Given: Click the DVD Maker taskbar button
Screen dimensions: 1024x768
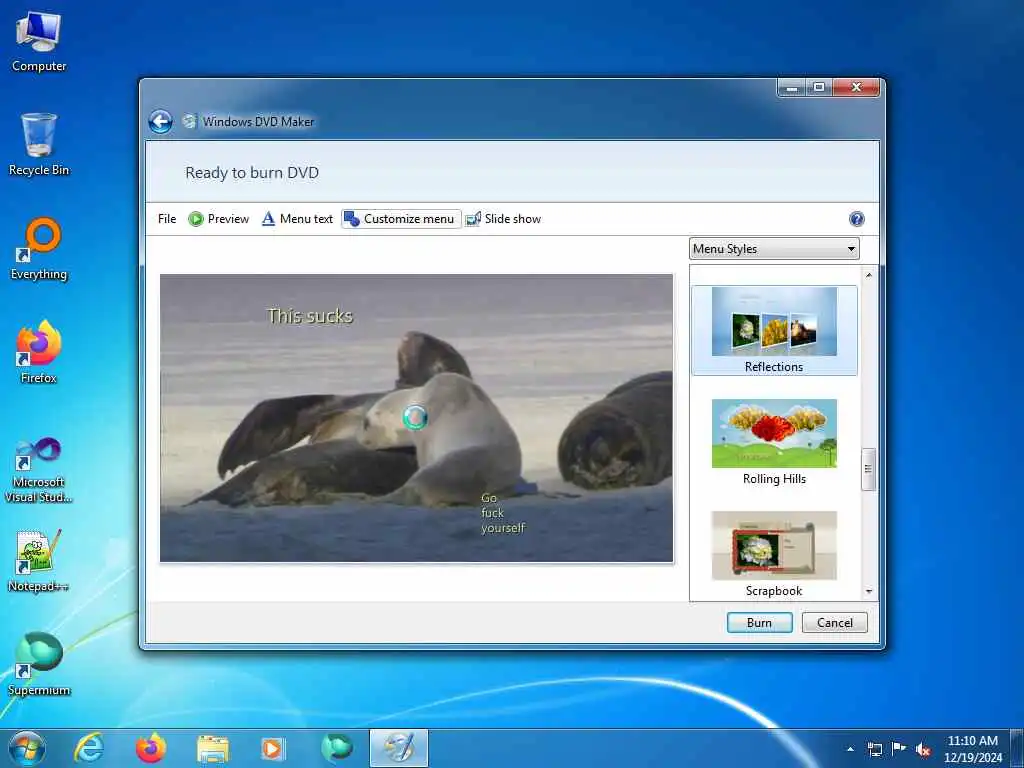Looking at the screenshot, I should pos(399,749).
